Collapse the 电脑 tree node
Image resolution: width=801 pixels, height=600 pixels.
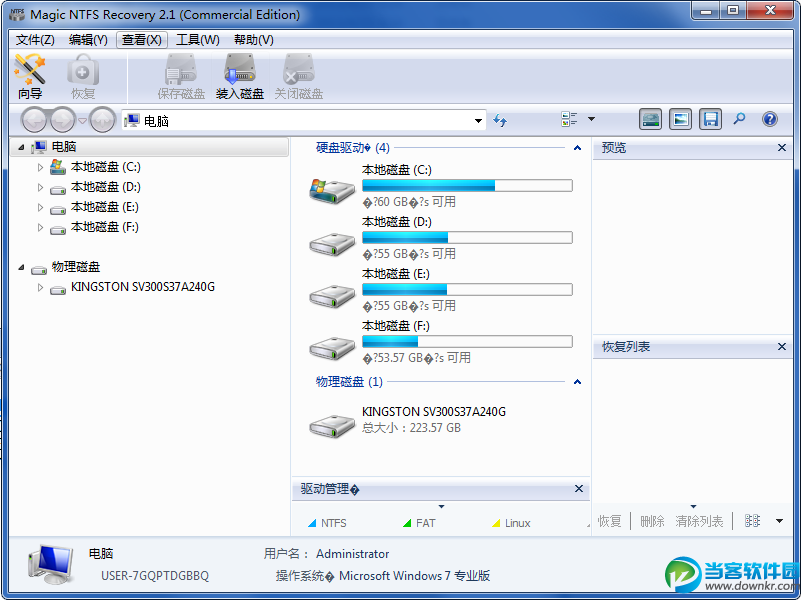click(21, 148)
